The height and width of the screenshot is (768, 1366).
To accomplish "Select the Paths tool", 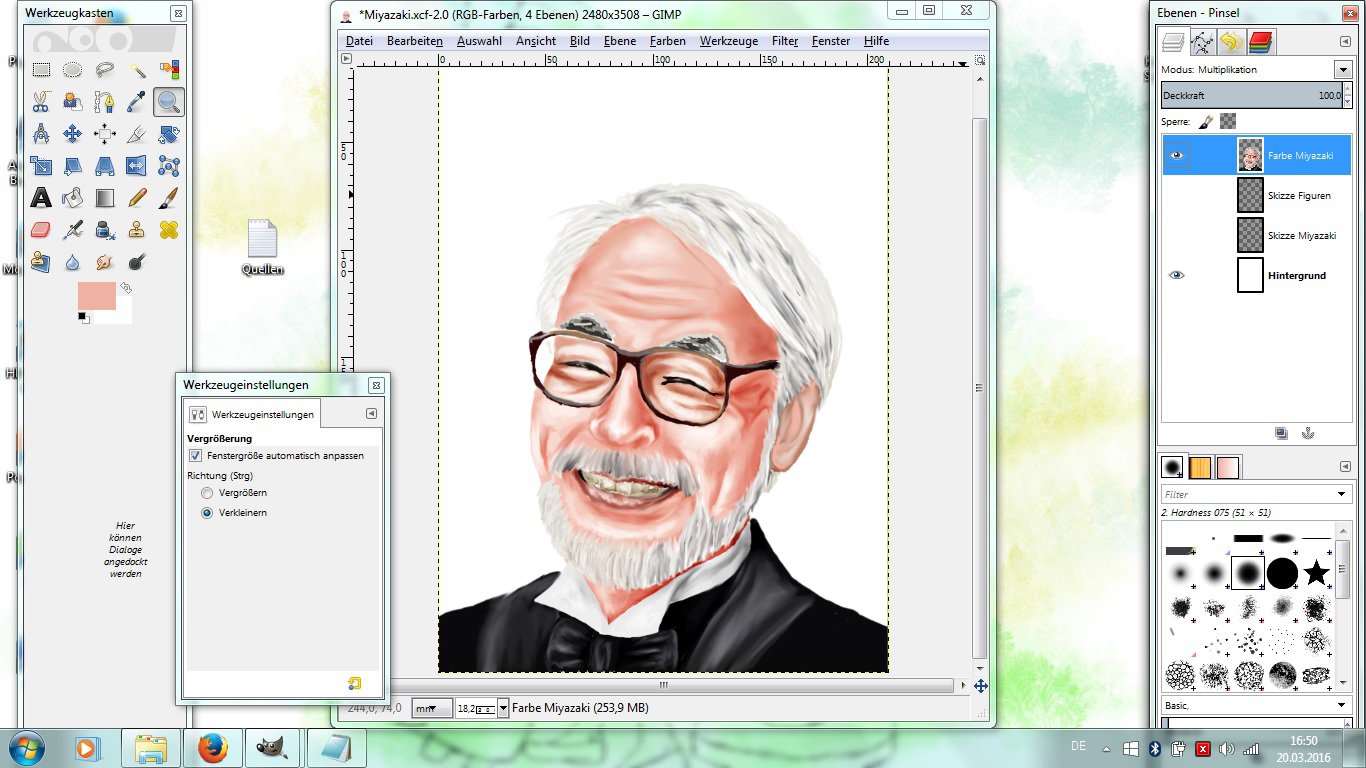I will [105, 102].
